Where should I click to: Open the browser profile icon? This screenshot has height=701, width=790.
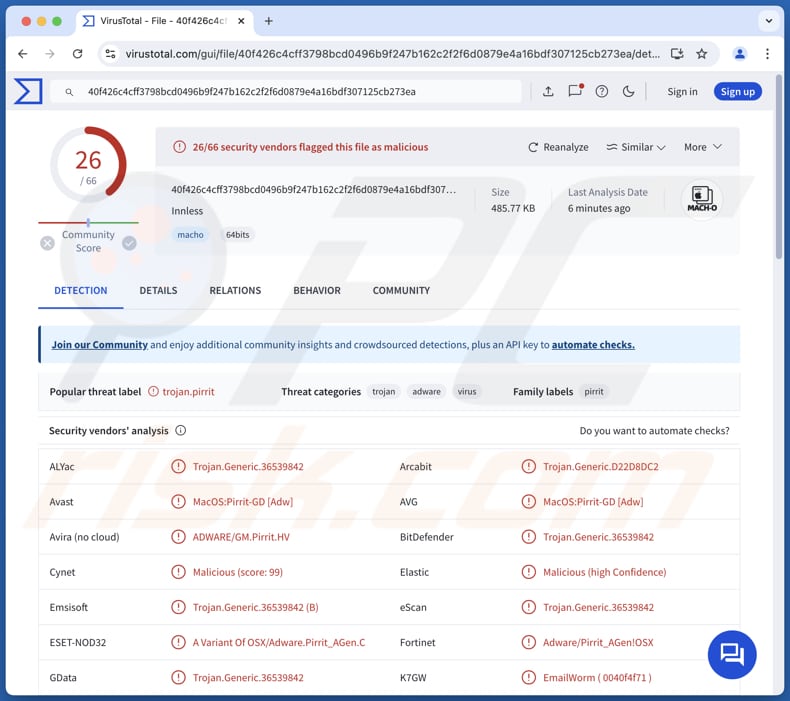(740, 53)
